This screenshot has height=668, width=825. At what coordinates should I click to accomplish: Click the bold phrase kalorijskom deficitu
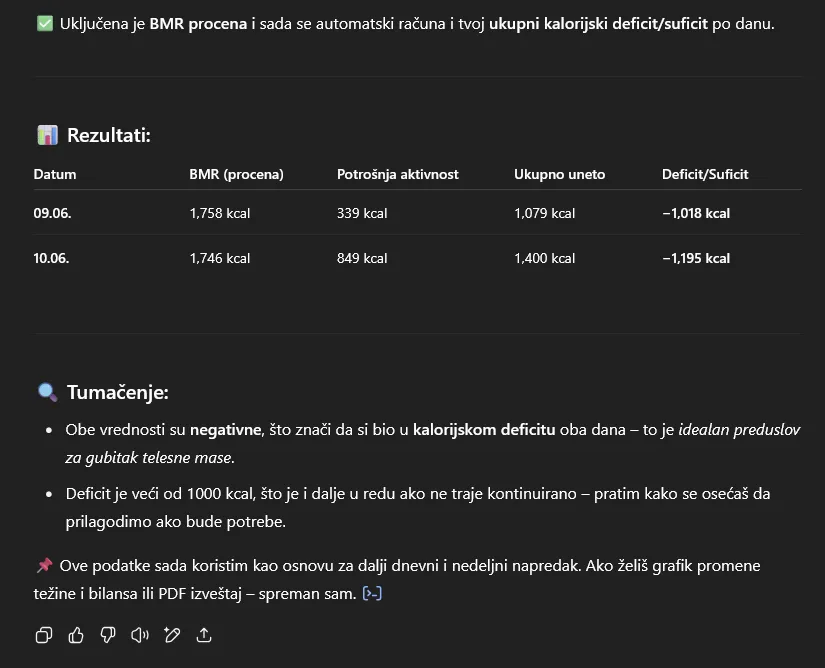coord(484,430)
